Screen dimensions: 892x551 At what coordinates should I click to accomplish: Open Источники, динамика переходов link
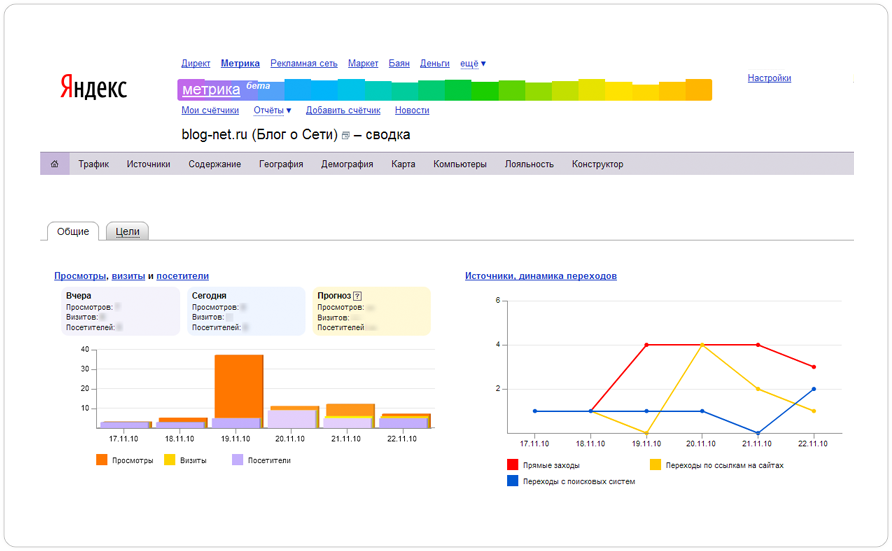pyautogui.click(x=540, y=276)
